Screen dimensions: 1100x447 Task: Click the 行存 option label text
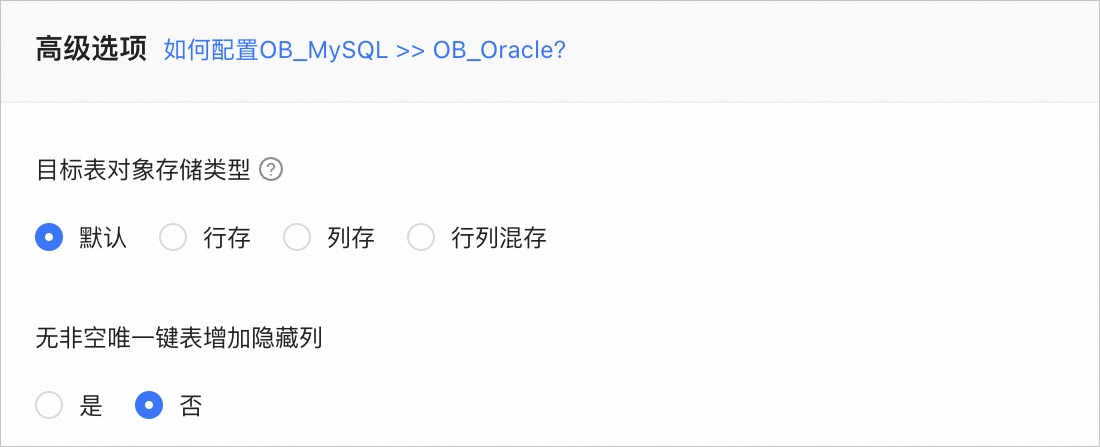pos(227,238)
